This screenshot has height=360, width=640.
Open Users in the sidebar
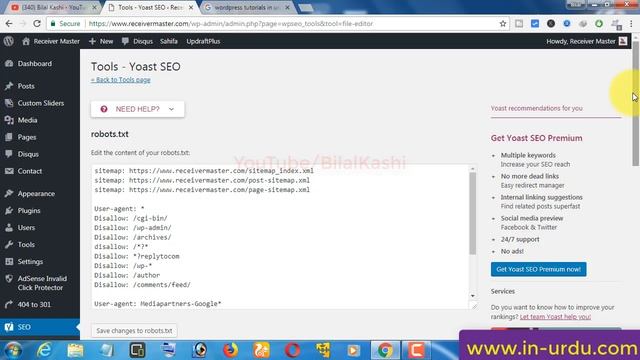pos(26,227)
